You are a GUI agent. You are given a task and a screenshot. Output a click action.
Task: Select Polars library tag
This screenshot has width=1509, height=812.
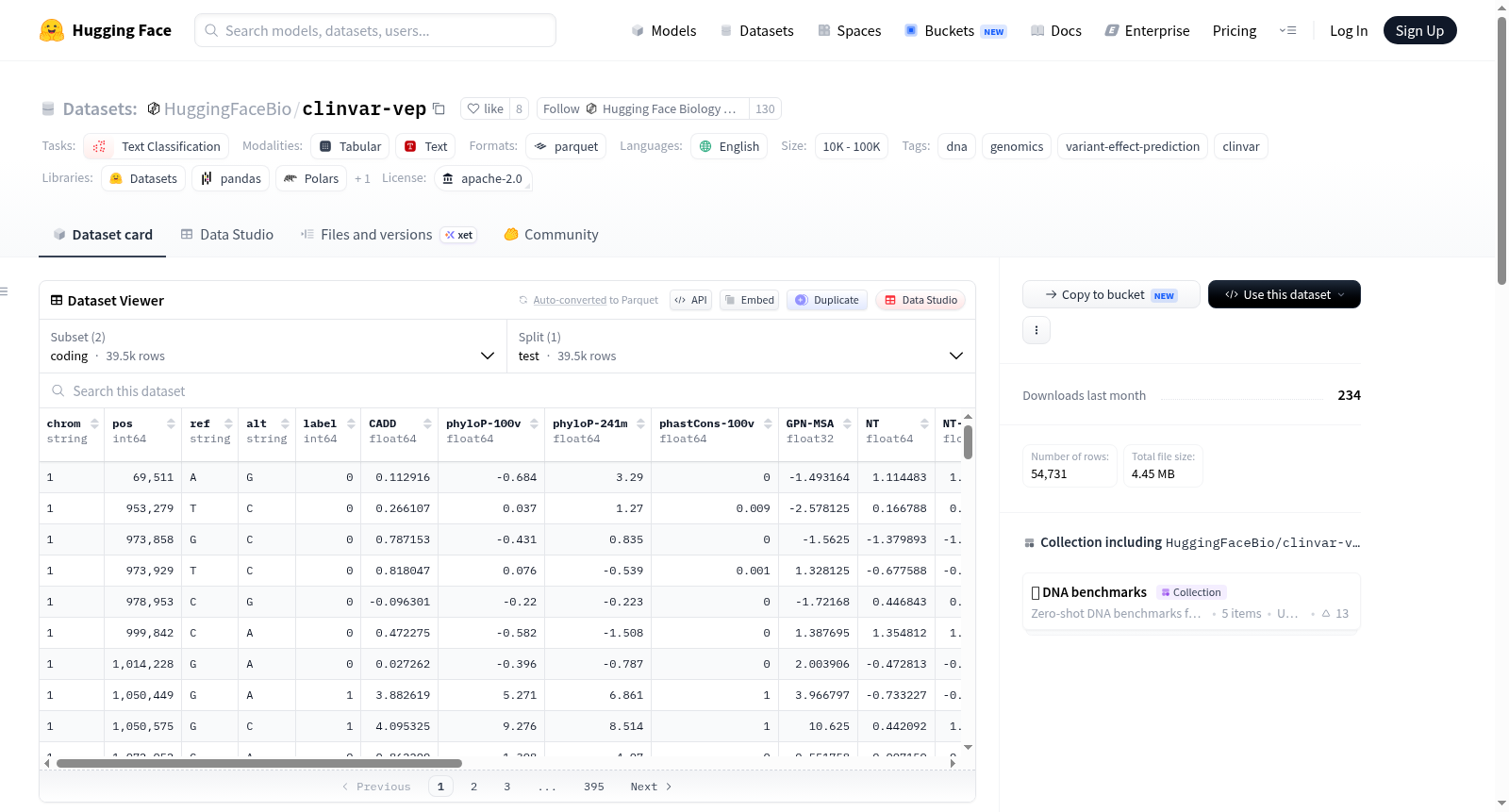click(x=311, y=178)
